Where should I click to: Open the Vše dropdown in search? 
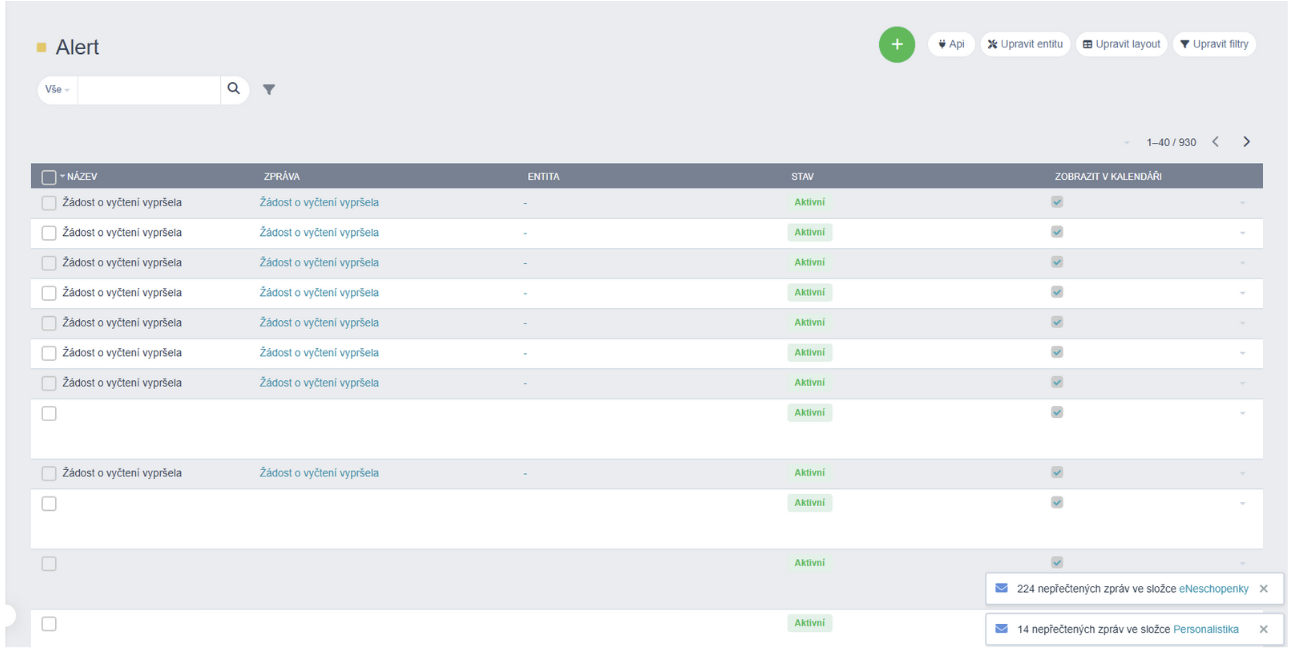pyautogui.click(x=58, y=90)
